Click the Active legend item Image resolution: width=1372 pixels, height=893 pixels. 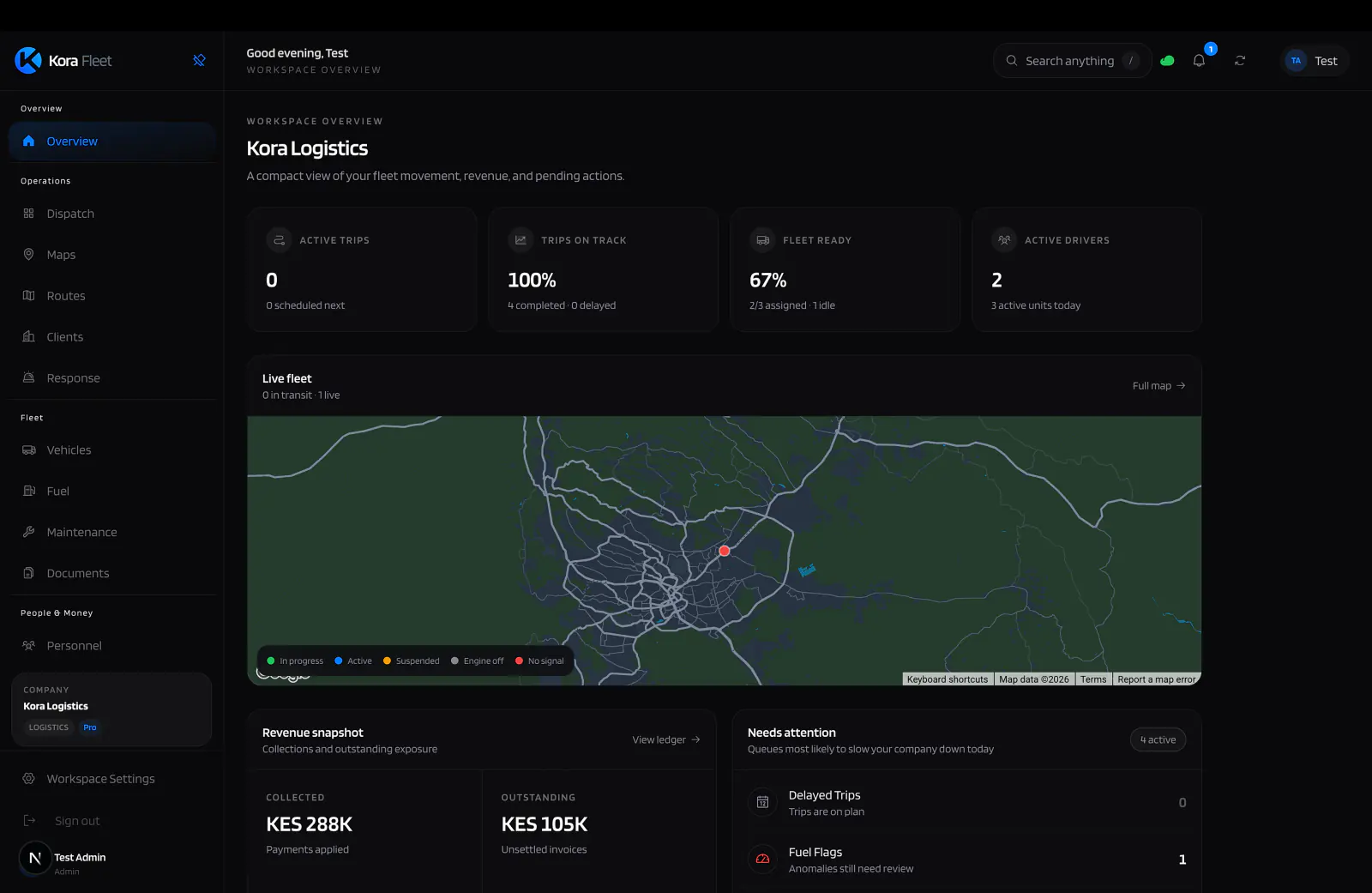353,661
